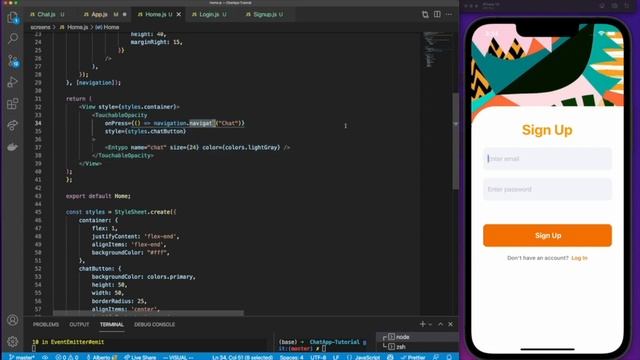
Task: Select the TERMINAL panel tab
Action: pyautogui.click(x=111, y=324)
